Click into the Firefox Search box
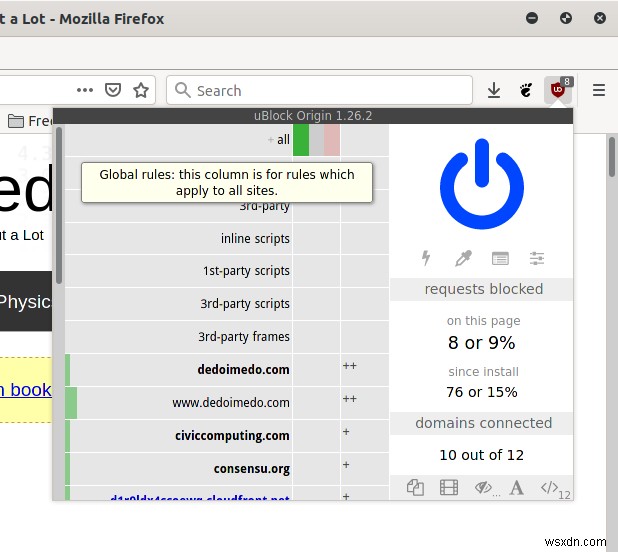 click(319, 90)
